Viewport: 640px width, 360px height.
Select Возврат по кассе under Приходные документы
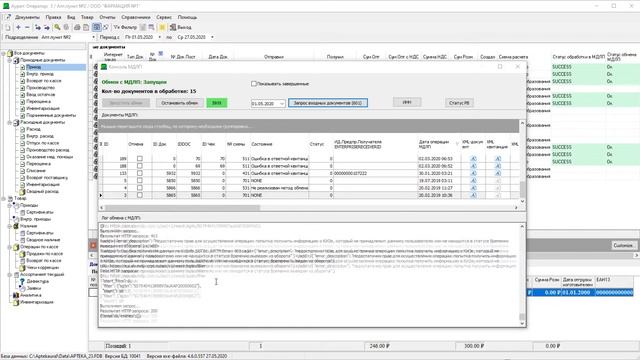[x=44, y=81]
